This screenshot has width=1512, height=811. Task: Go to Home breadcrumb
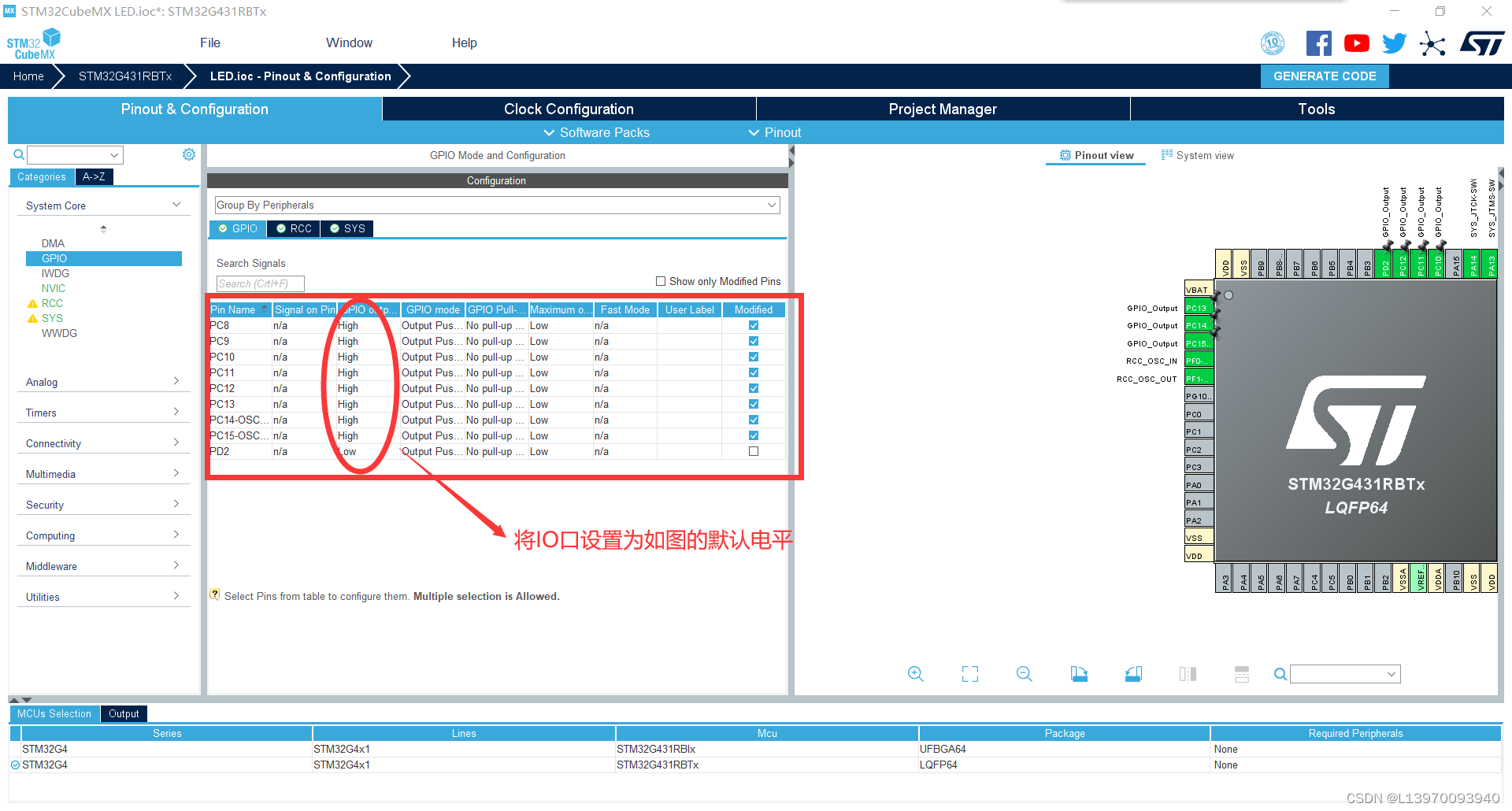tap(28, 76)
